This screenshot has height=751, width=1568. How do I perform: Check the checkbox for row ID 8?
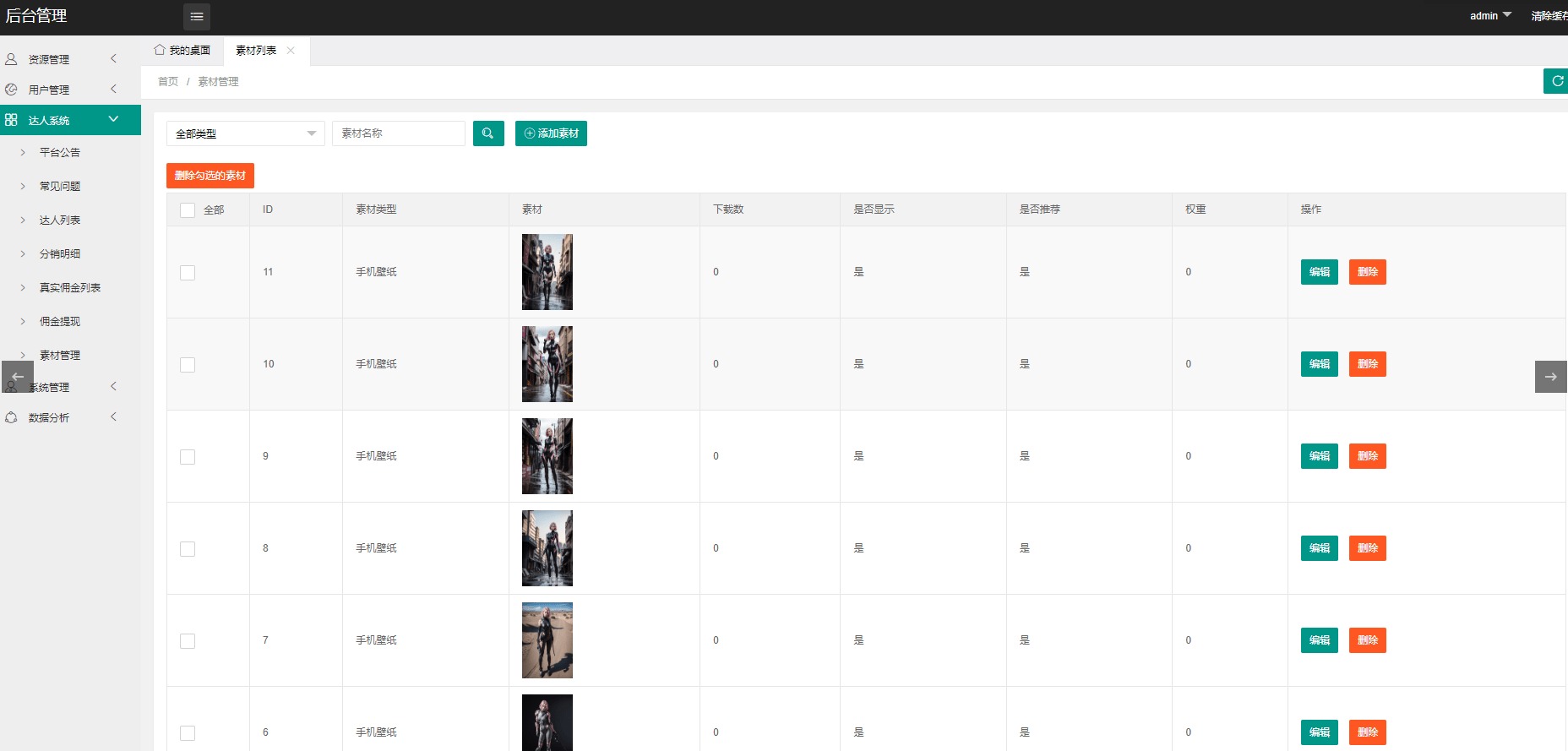188,549
